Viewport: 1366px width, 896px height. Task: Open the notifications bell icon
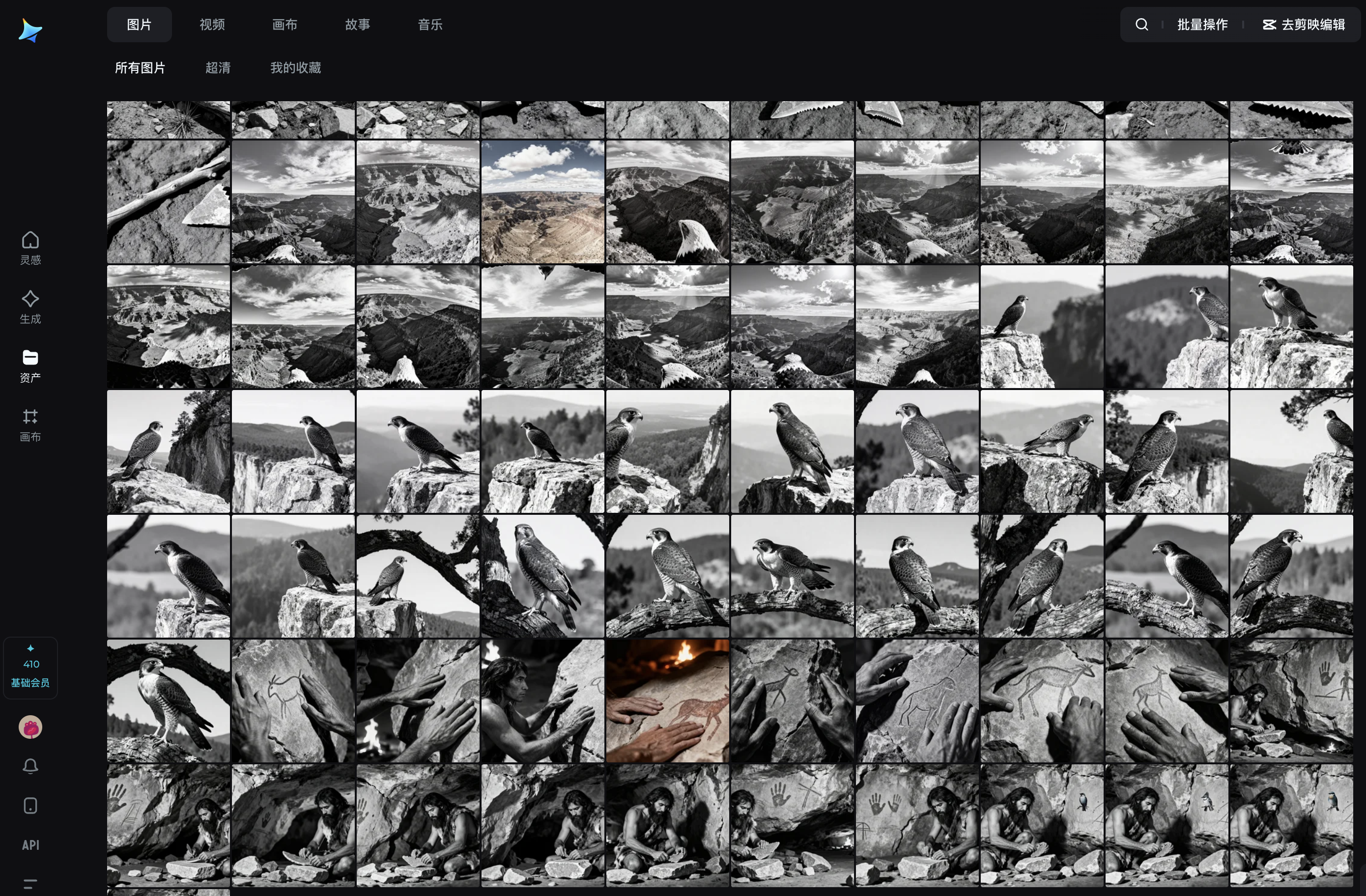point(30,766)
